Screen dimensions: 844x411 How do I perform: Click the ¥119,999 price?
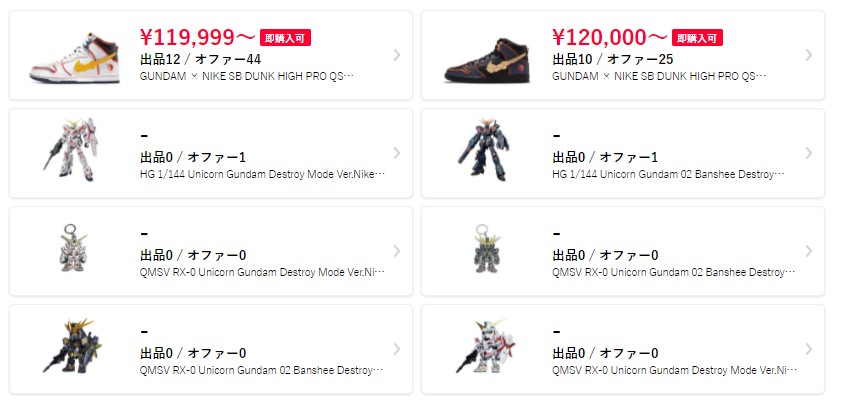(x=198, y=38)
